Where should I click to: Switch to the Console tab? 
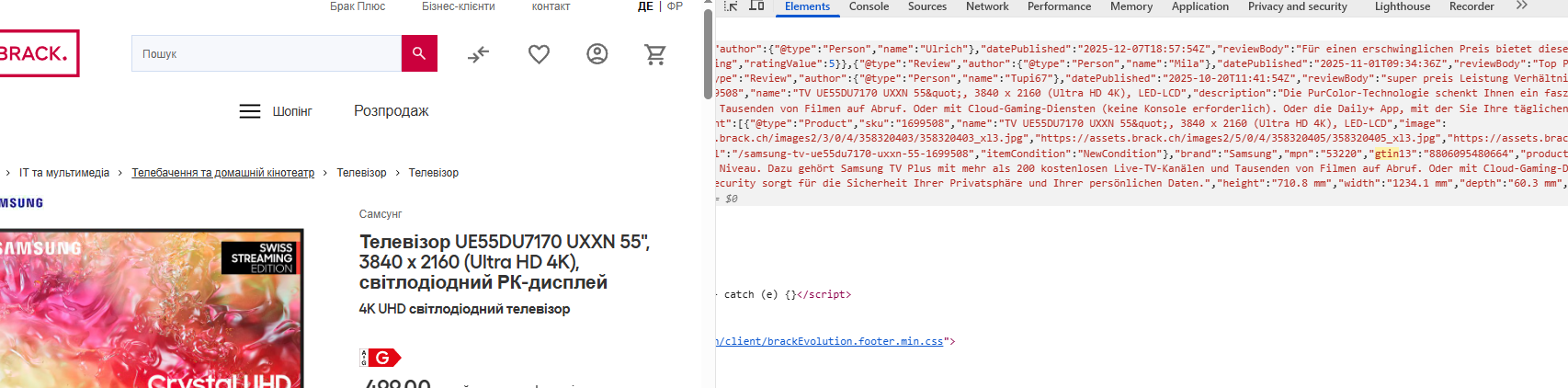(x=869, y=6)
